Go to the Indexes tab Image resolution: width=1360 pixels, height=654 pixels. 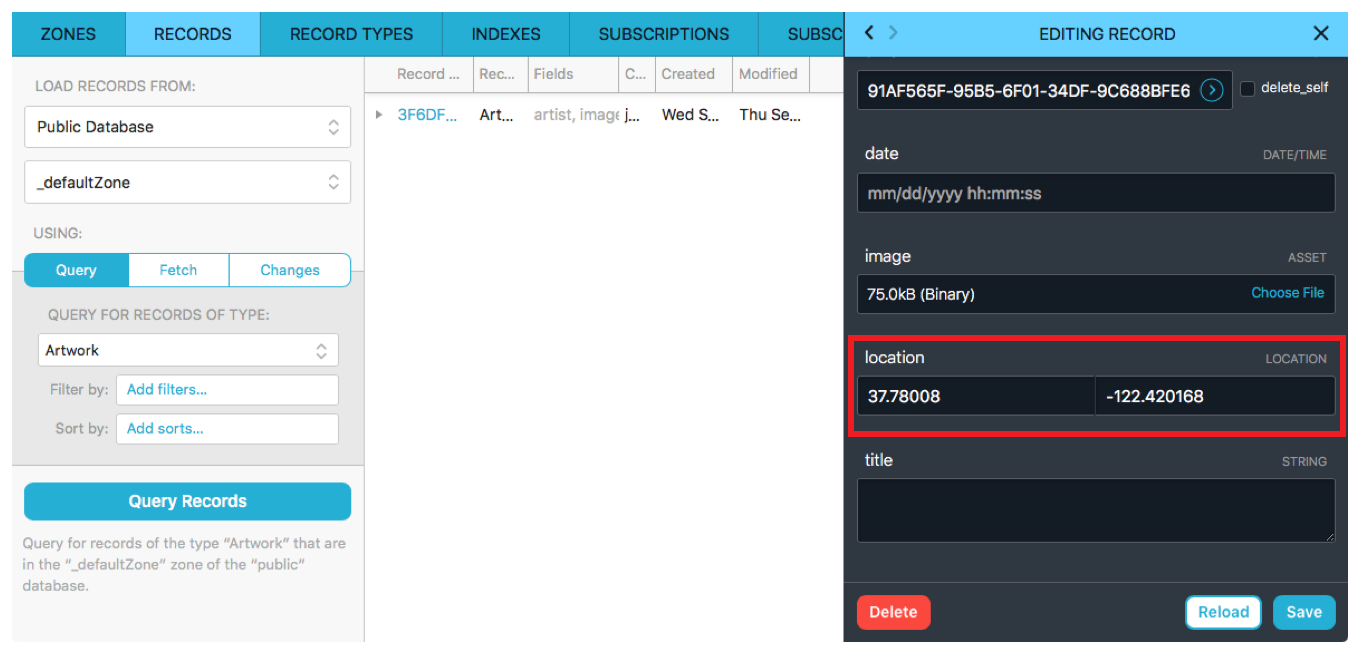click(505, 34)
